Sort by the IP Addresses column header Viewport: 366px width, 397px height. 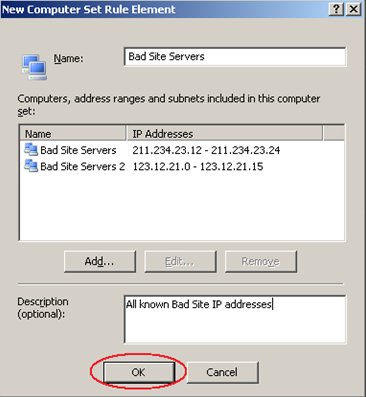[224, 134]
